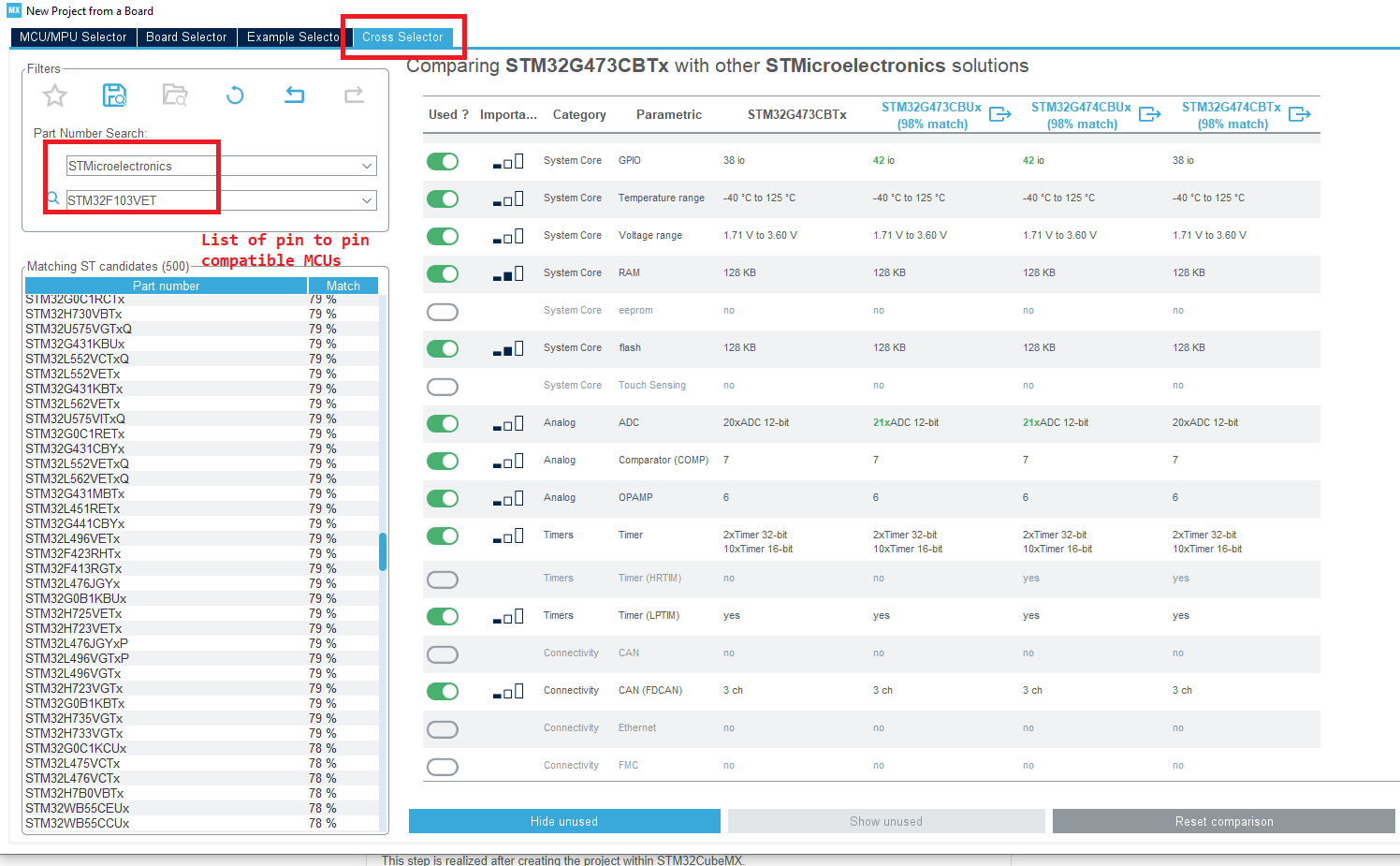The width and height of the screenshot is (1400, 866).
Task: Open the STM32F103VET part number dropdown
Action: click(x=369, y=199)
